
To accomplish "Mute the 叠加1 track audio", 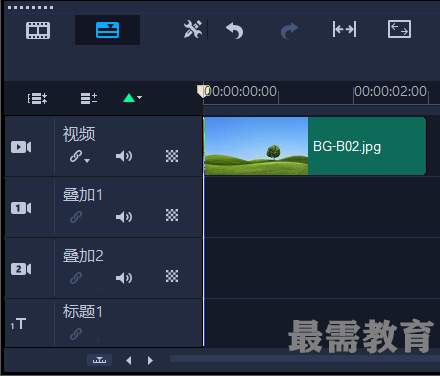I will point(124,217).
